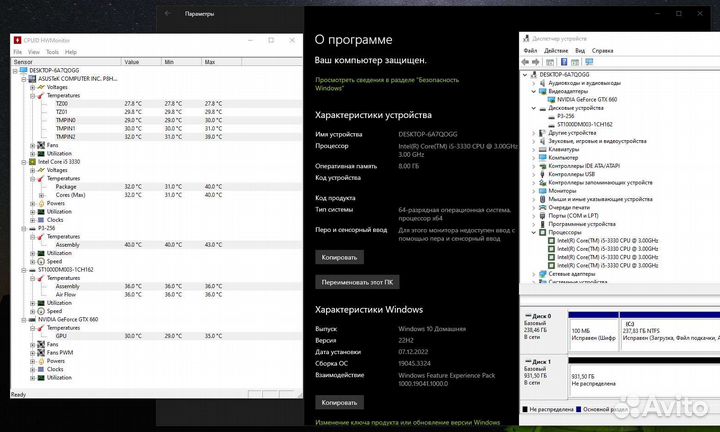This screenshot has height=432, width=720.
Task: Expand Fans PWM under GTX 660
Action: 33,353
